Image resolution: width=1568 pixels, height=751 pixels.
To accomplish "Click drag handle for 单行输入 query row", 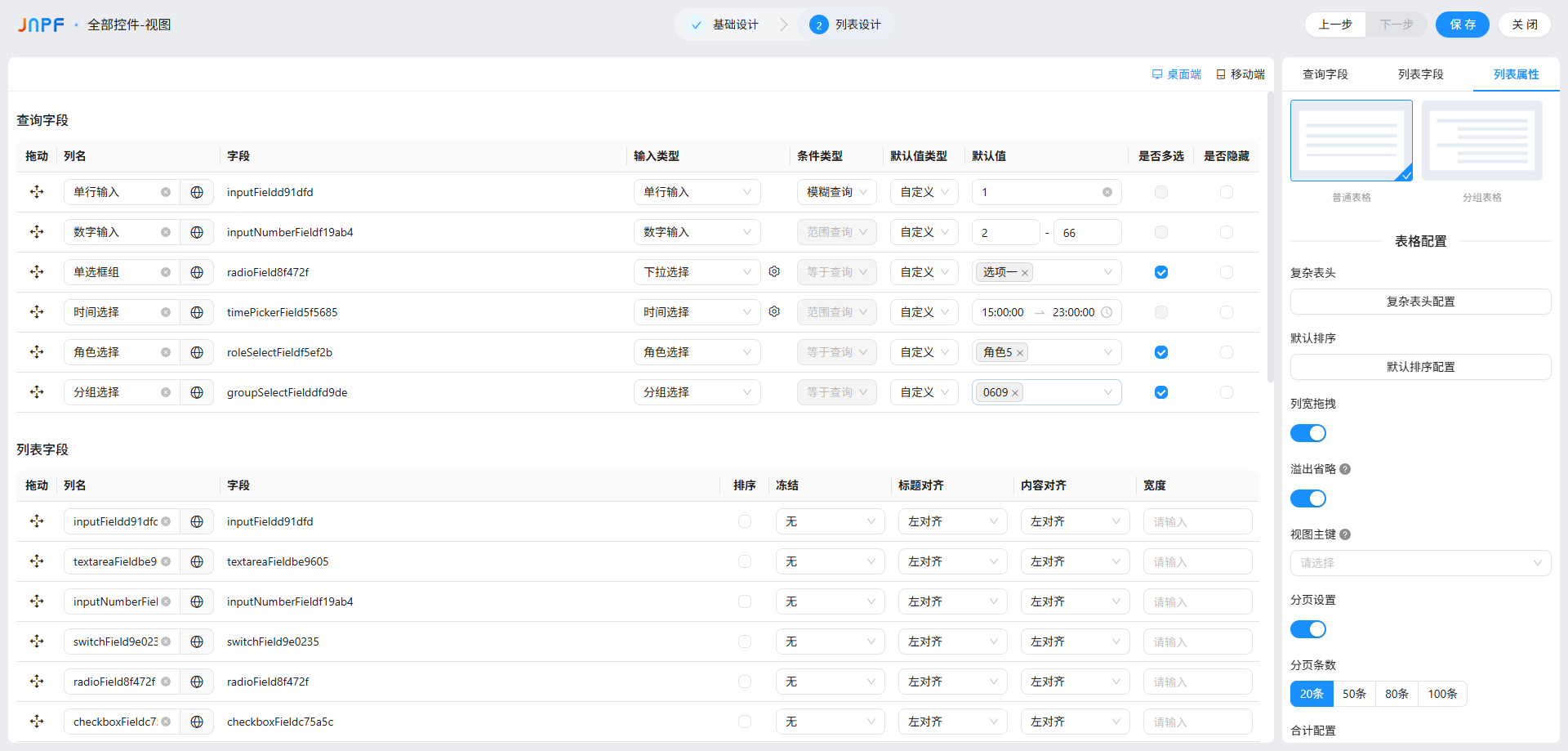I will [x=37, y=192].
